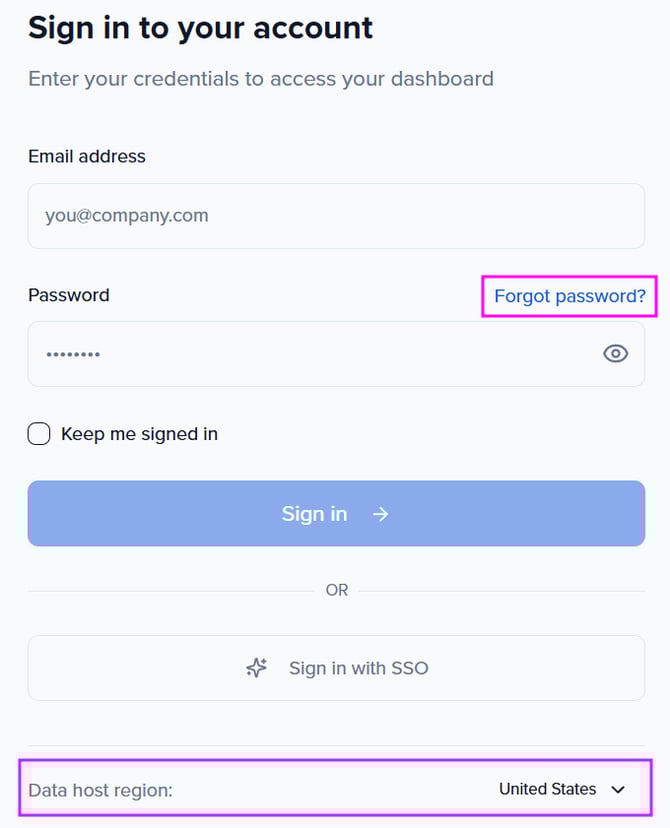The width and height of the screenshot is (670, 828).
Task: Tick the Keep me signed in checkbox
Action: pos(39,434)
